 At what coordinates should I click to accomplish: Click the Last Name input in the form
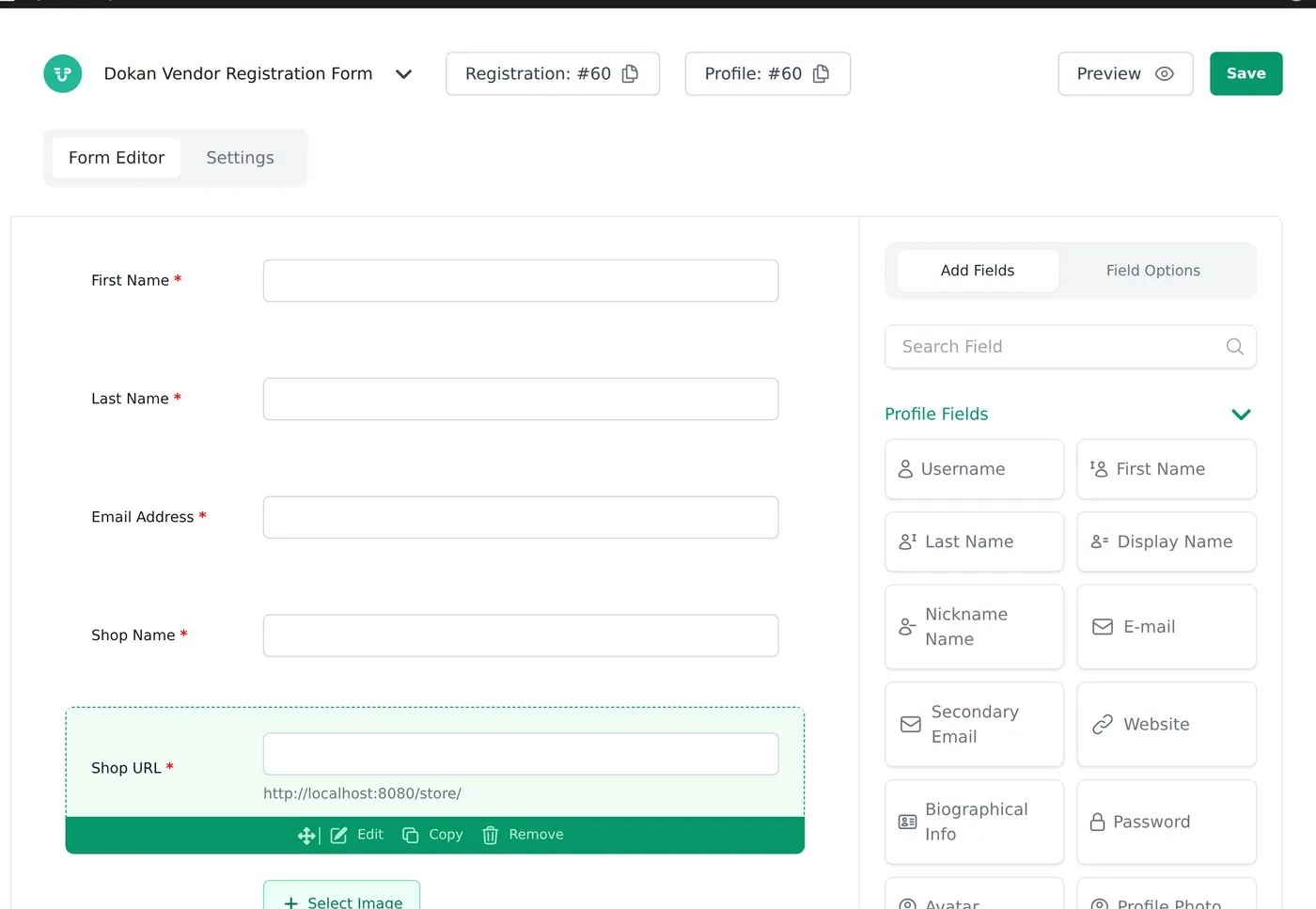[521, 400]
